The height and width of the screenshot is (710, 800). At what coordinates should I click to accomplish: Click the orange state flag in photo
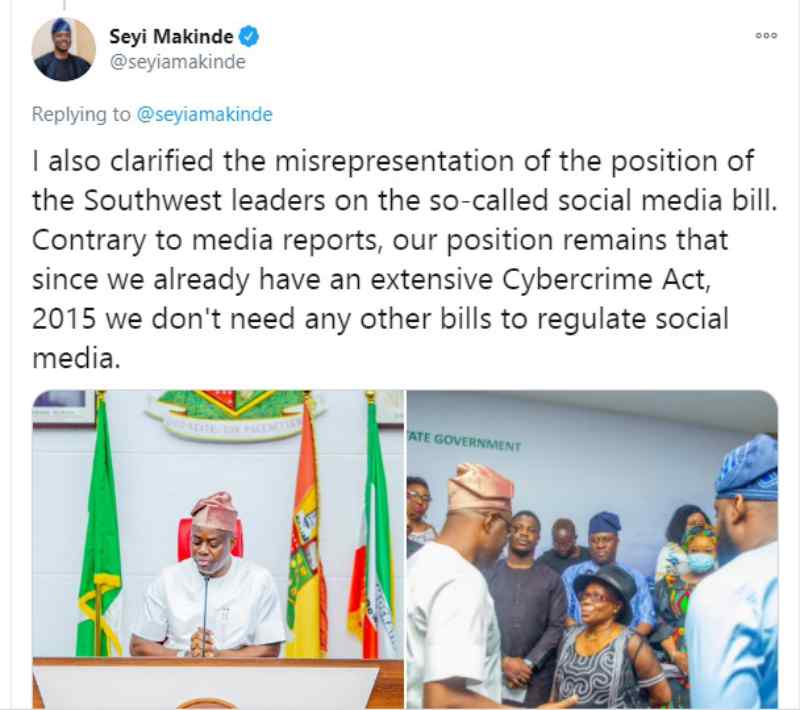(307, 528)
